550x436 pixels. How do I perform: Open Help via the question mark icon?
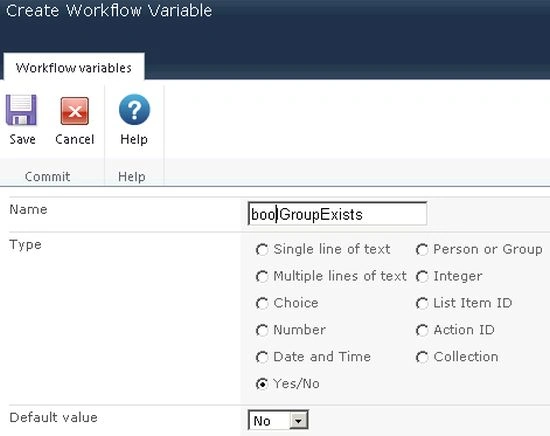click(x=134, y=109)
